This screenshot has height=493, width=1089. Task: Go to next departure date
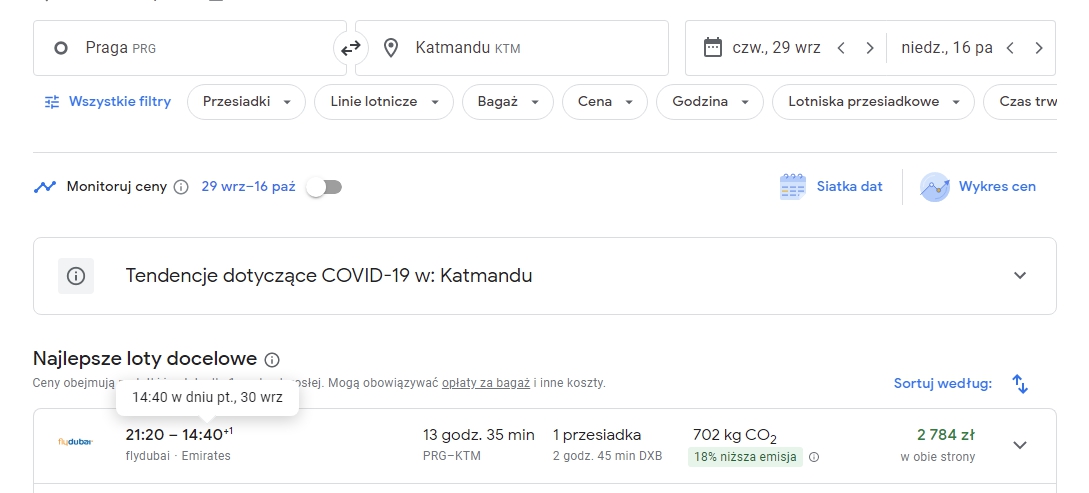click(x=870, y=48)
